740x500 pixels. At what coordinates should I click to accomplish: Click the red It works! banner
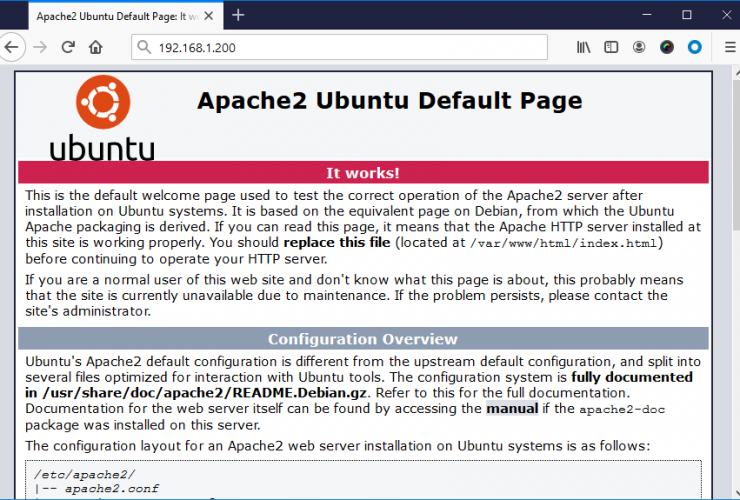click(363, 172)
